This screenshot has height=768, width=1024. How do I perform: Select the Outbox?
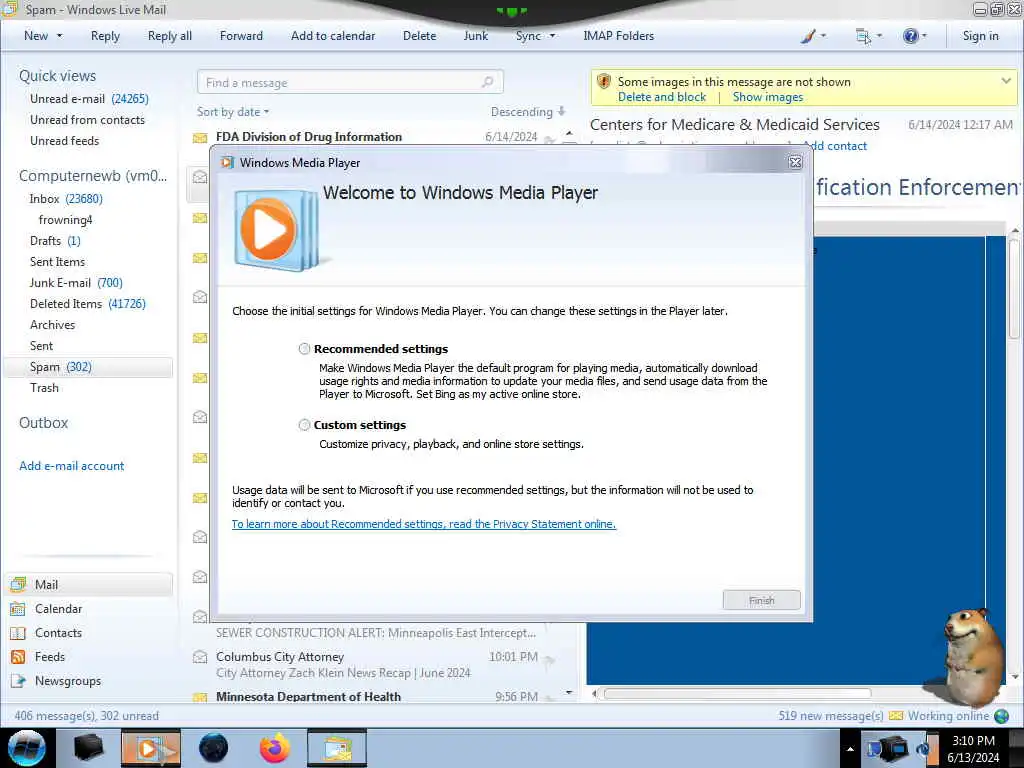[44, 423]
